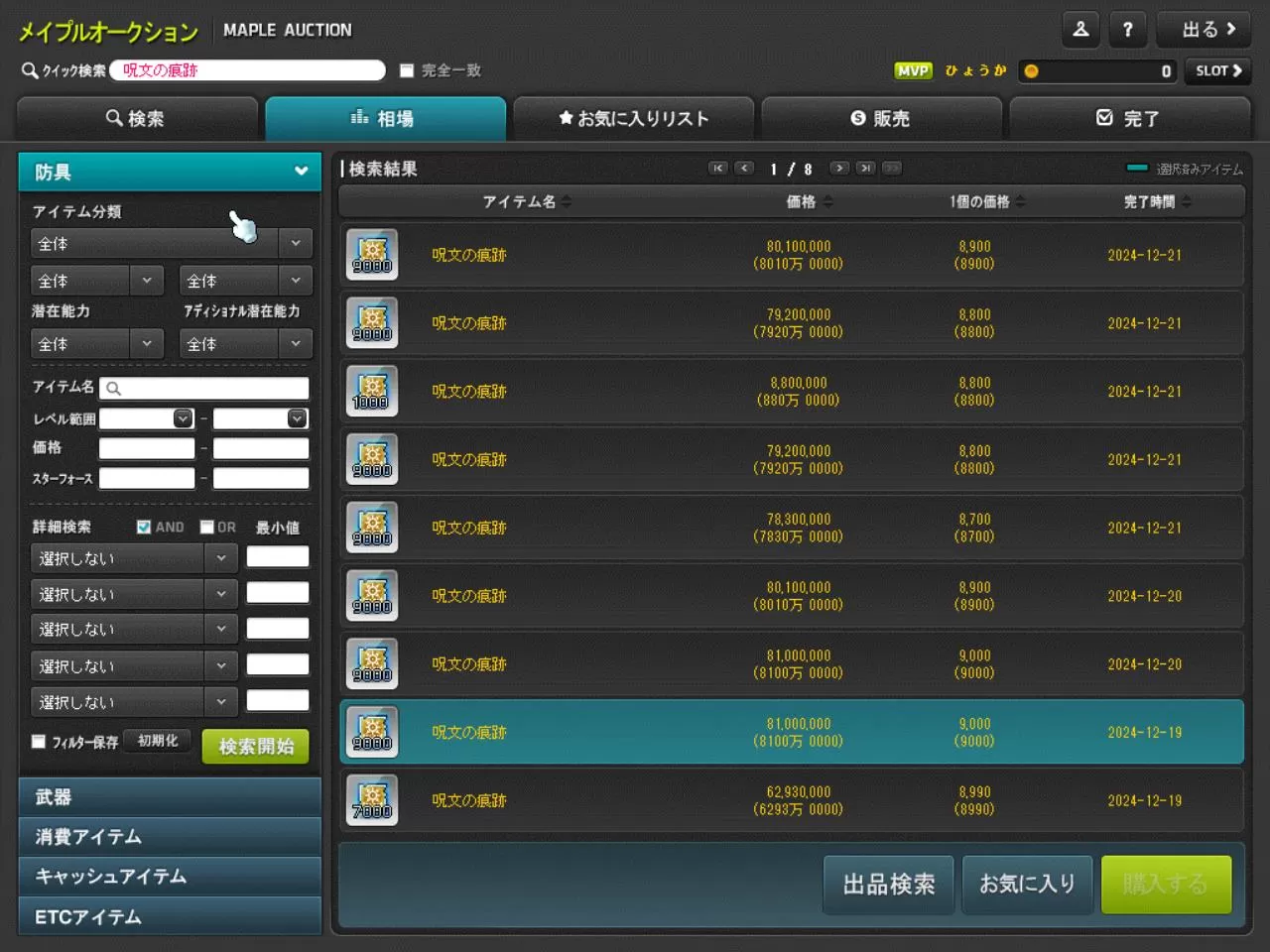Open アディショナル潜在能力 全体 dropdown

(x=246, y=344)
